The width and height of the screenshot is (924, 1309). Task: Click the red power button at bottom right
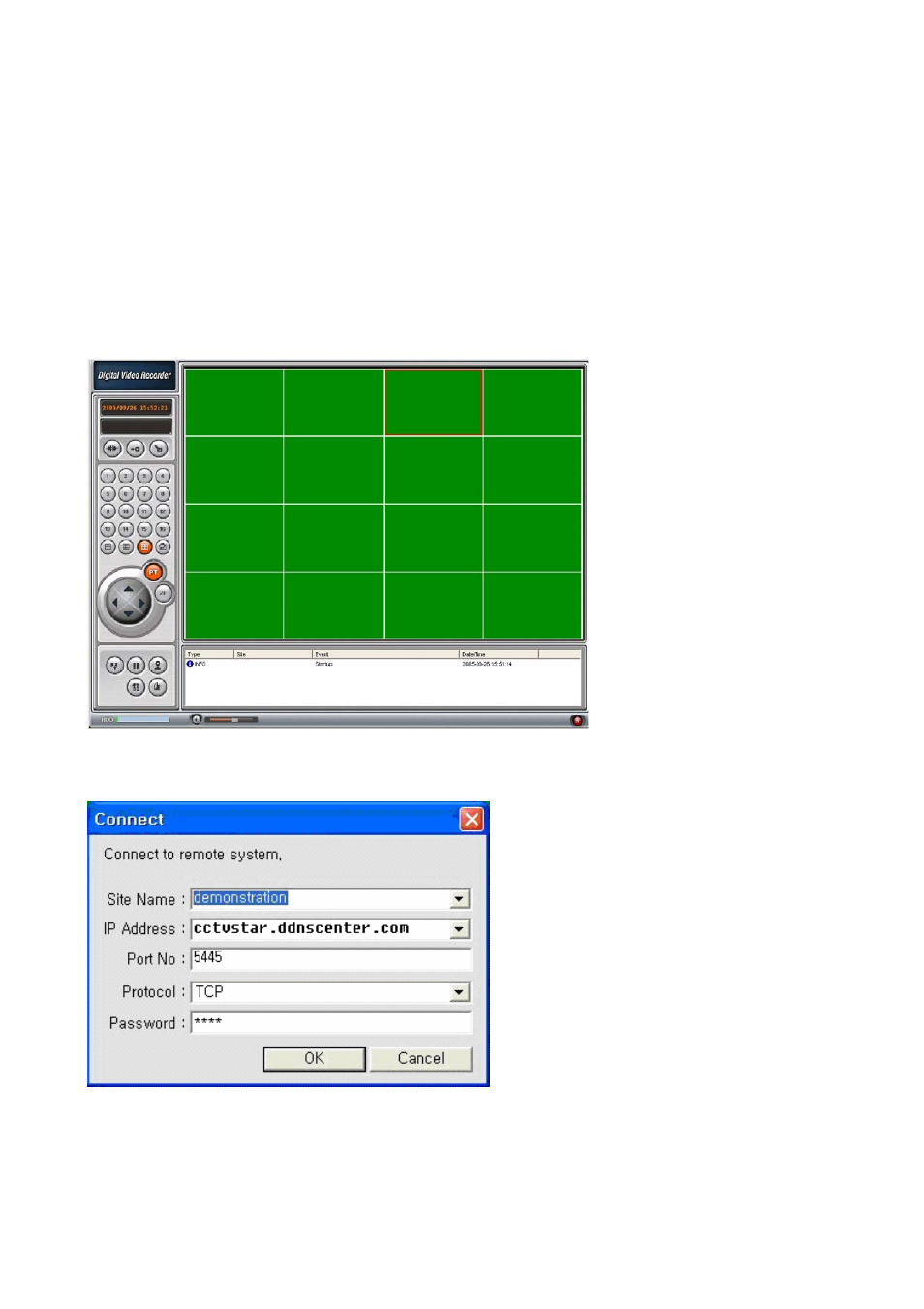[578, 720]
